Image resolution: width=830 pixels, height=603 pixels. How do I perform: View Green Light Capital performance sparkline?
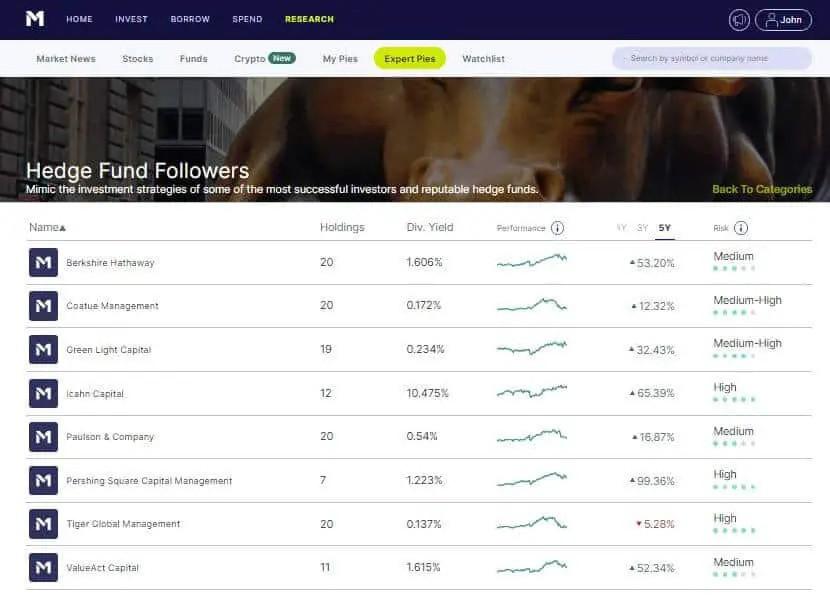pyautogui.click(x=532, y=348)
